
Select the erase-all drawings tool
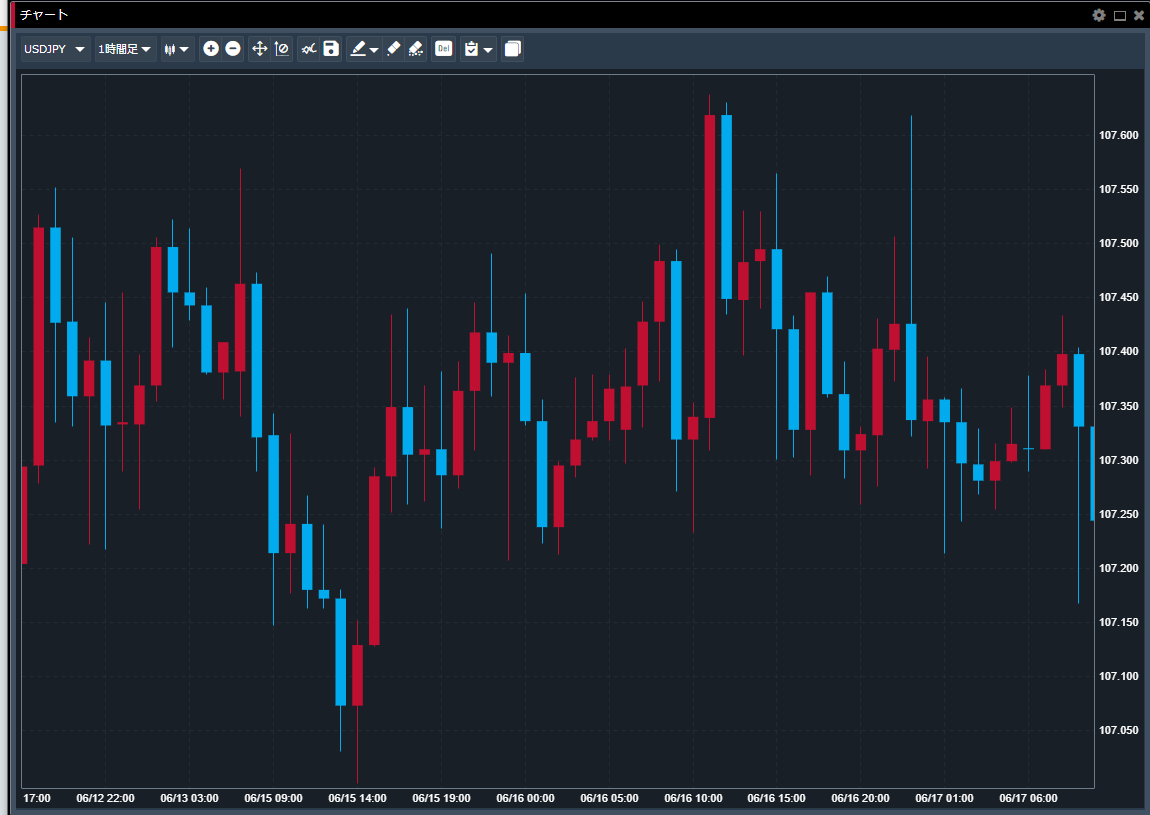pos(416,48)
